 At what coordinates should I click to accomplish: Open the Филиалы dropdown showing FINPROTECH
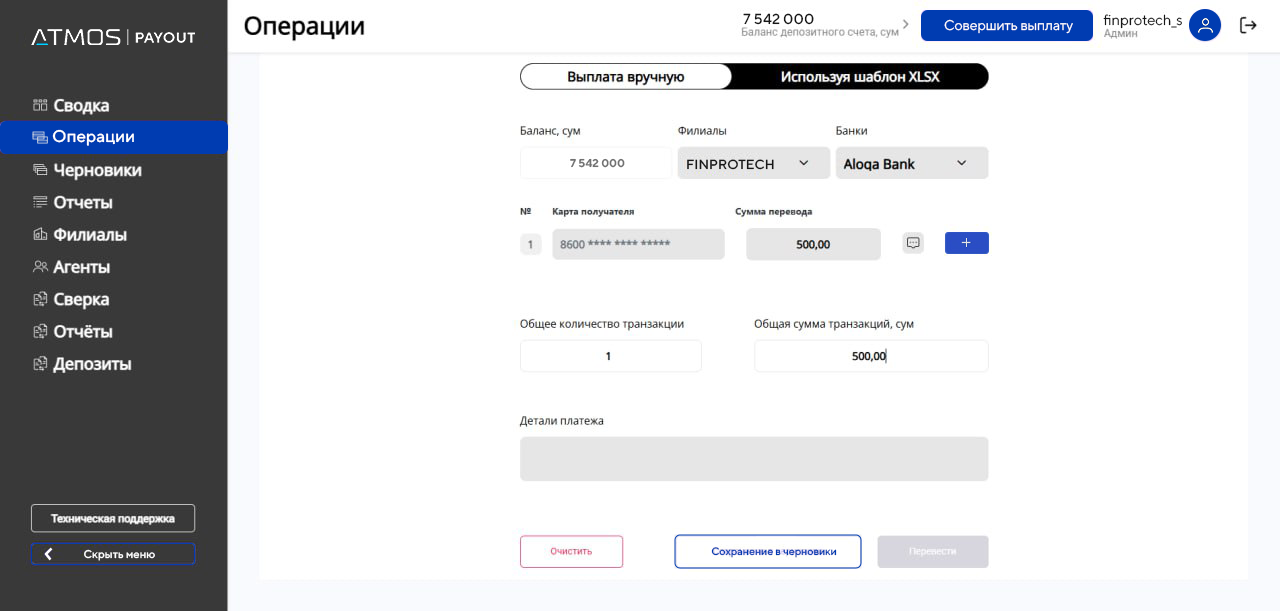tap(752, 162)
